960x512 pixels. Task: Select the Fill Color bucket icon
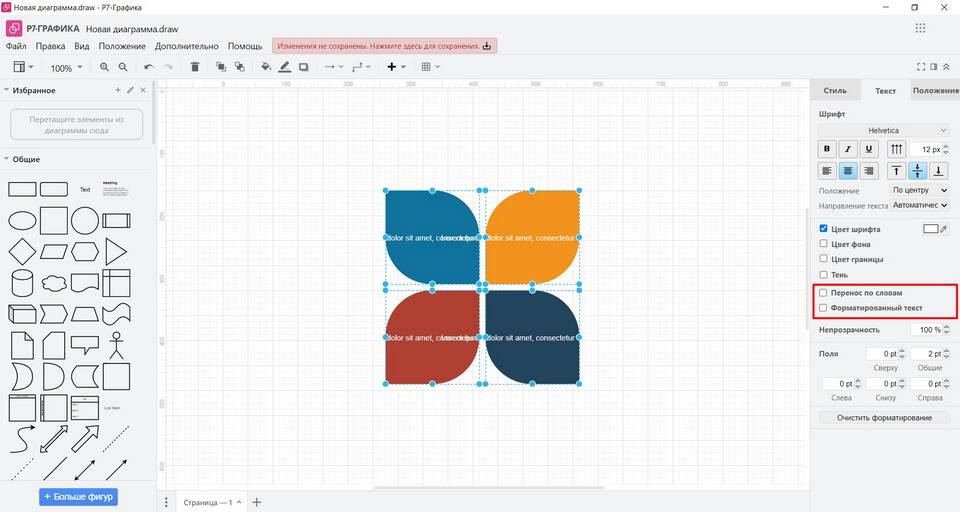pyautogui.click(x=266, y=67)
